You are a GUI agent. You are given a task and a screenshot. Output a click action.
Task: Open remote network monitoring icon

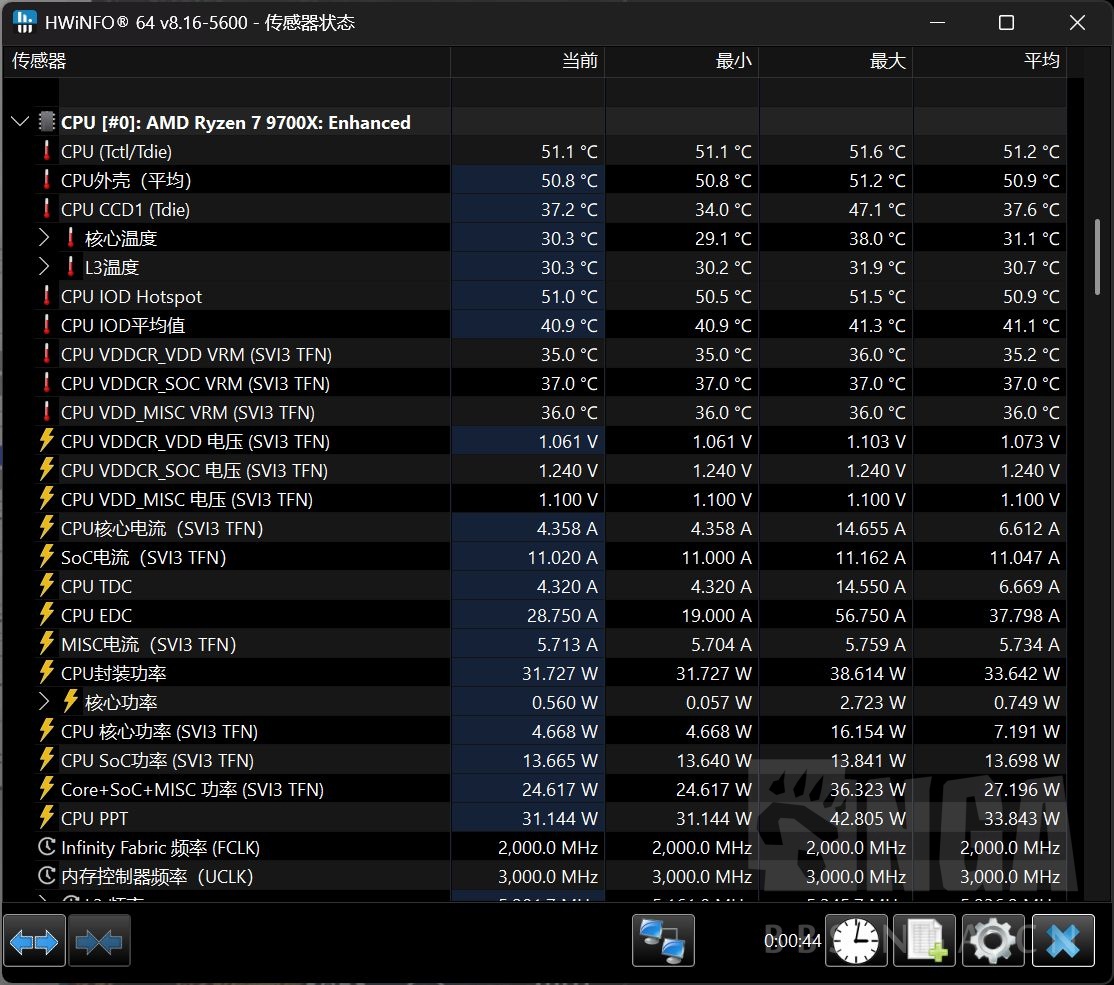[663, 942]
